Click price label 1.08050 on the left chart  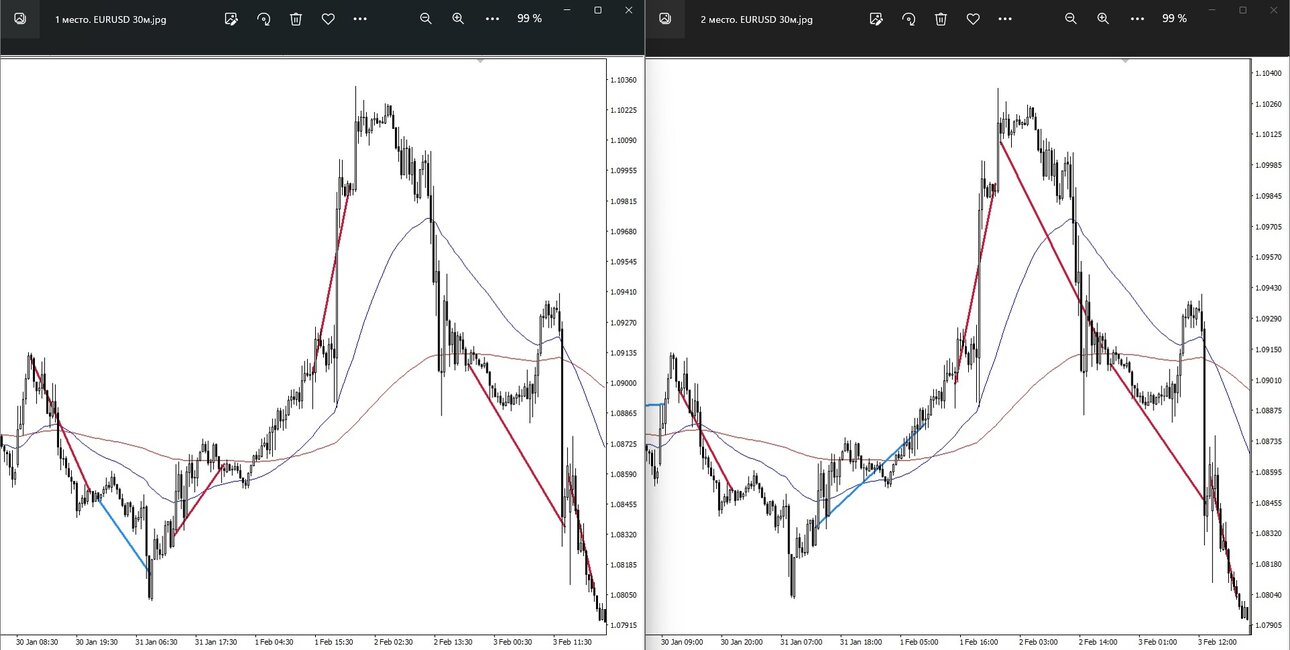(x=624, y=595)
